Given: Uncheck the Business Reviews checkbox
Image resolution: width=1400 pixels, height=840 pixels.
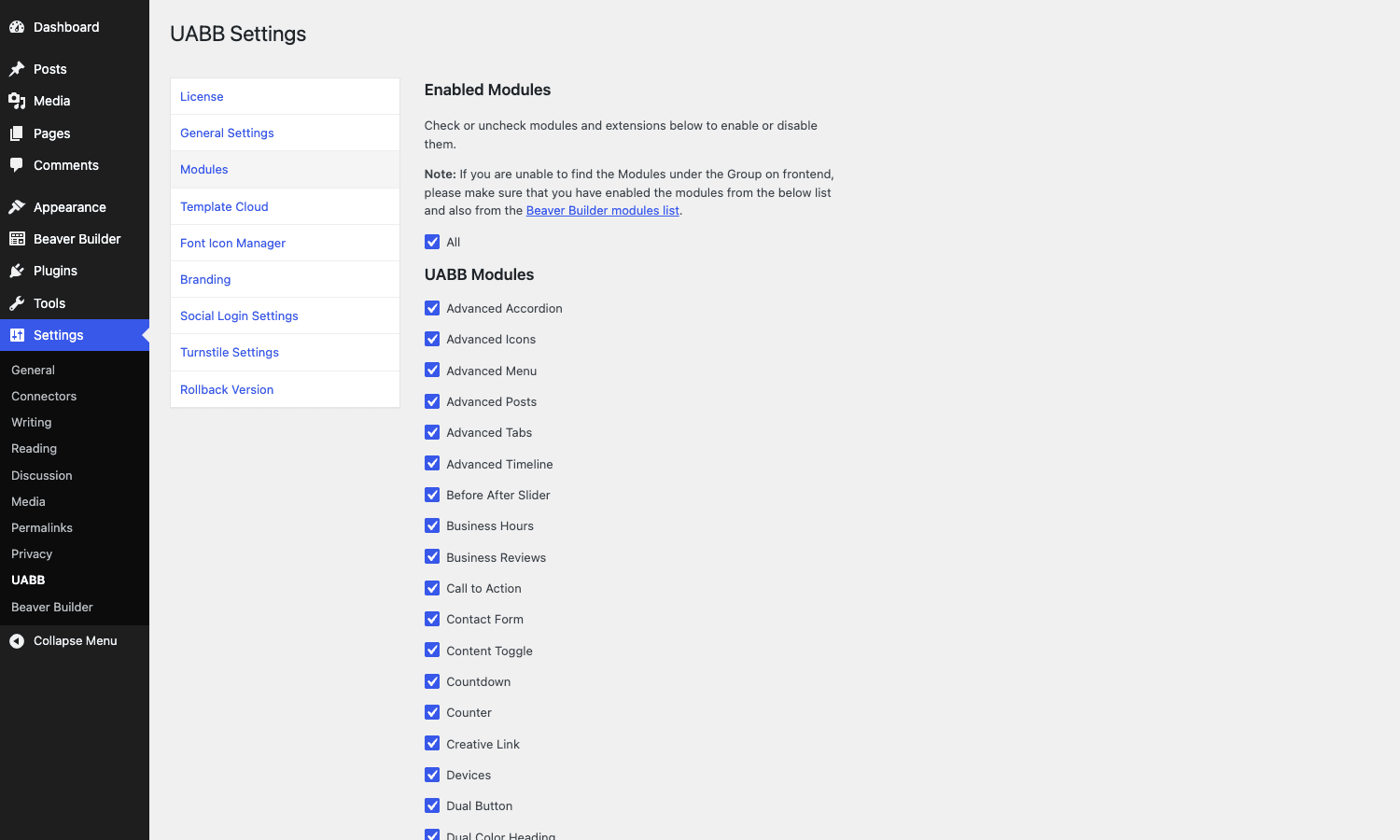Looking at the screenshot, I should point(432,557).
